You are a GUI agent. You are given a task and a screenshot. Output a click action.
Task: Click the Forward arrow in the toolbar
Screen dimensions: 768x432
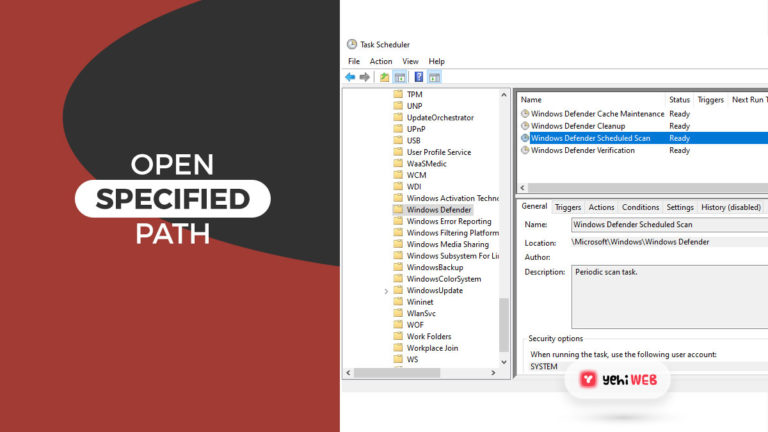coord(365,77)
